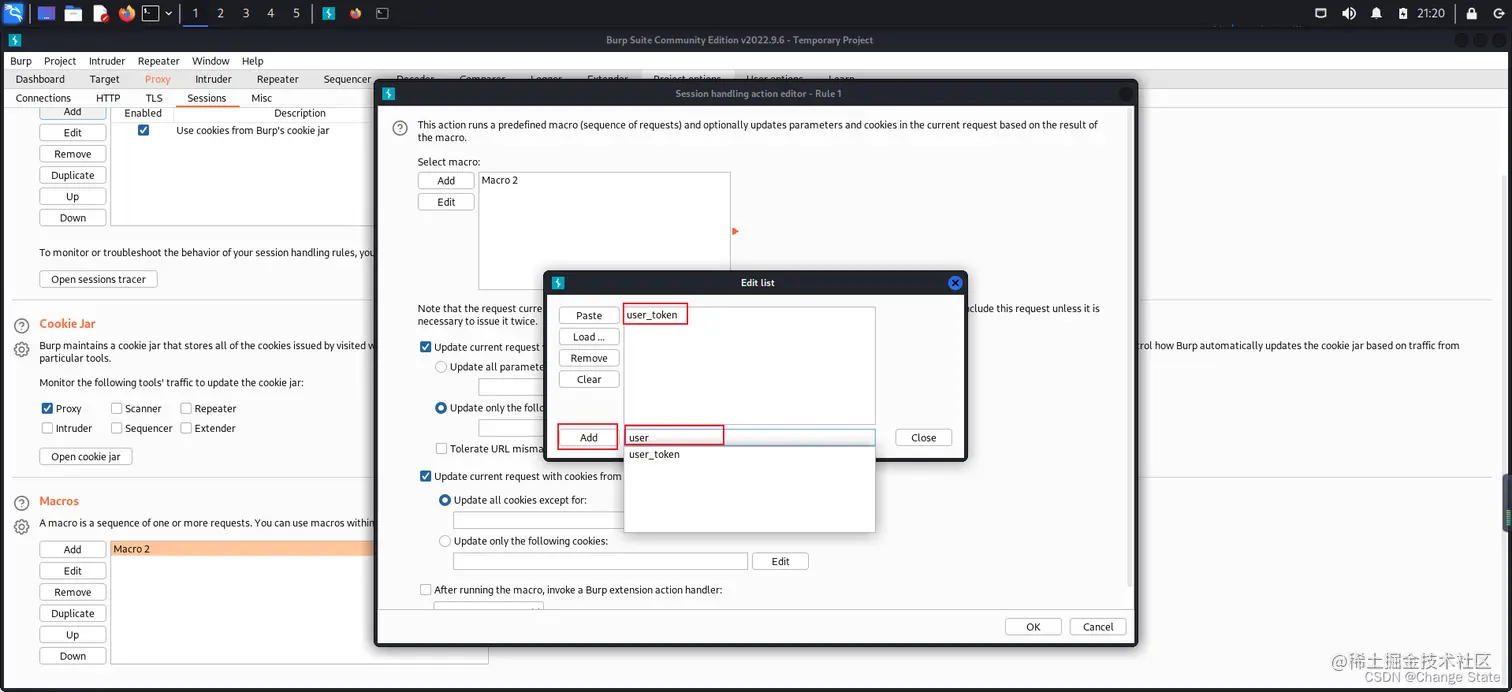
Task: Click Open sessions tracer button
Action: point(98,279)
